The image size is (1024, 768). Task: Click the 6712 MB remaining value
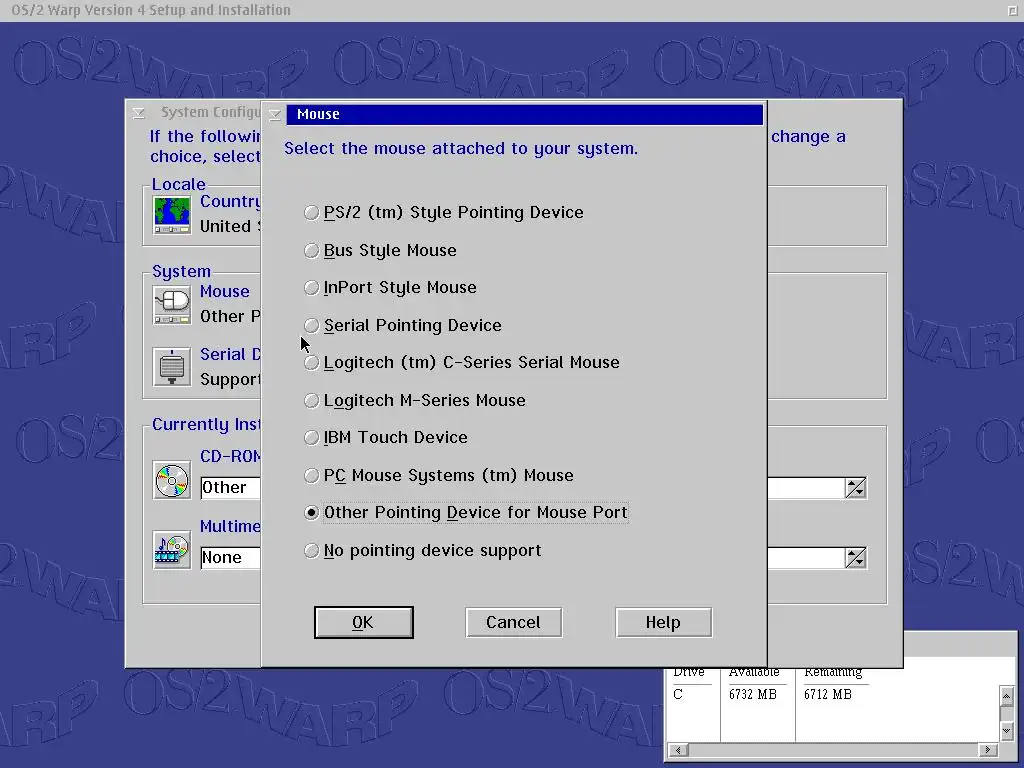[x=828, y=695]
